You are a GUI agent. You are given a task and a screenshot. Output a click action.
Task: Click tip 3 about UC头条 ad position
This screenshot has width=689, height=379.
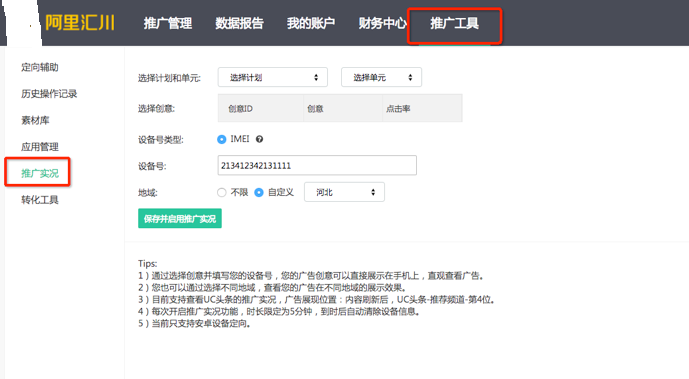pyautogui.click(x=317, y=300)
